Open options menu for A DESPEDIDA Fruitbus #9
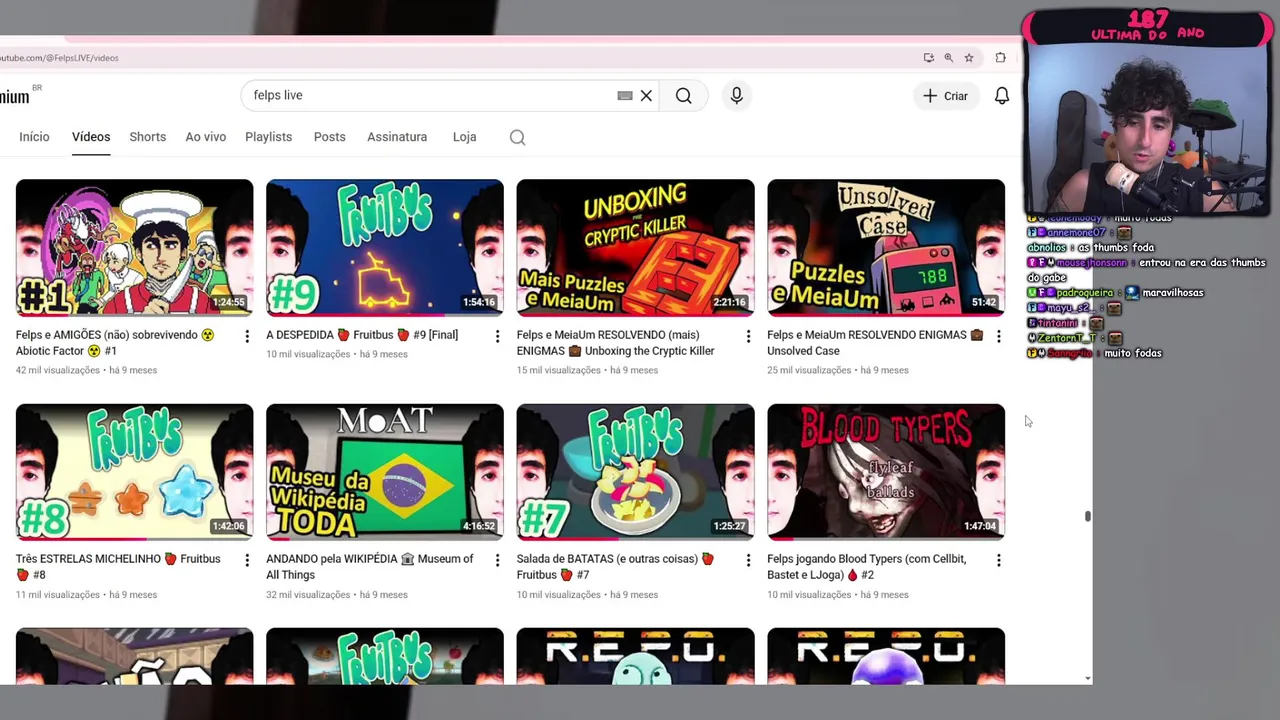1280x720 pixels. pos(497,337)
